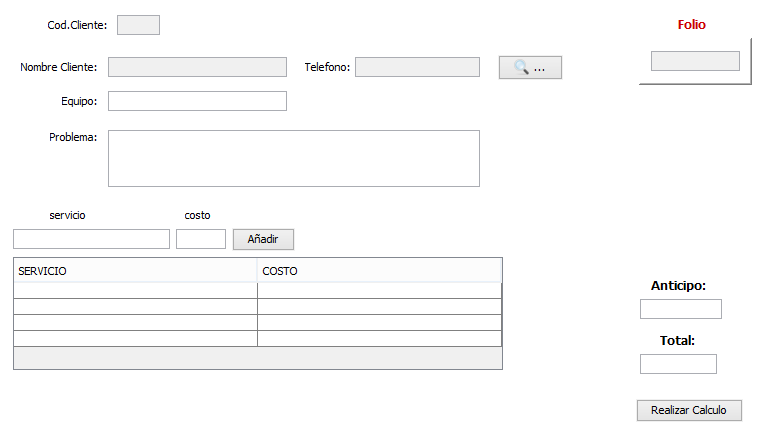Focus the Cod.Cliente field
768x432 pixels.
point(138,25)
